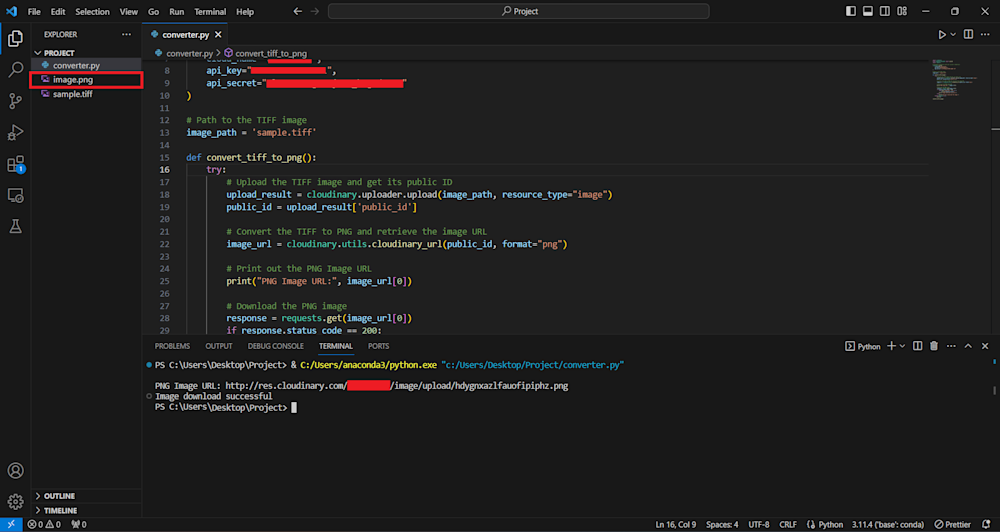Open the Manage gear in activity bar
The width and height of the screenshot is (1000, 532).
(15, 501)
